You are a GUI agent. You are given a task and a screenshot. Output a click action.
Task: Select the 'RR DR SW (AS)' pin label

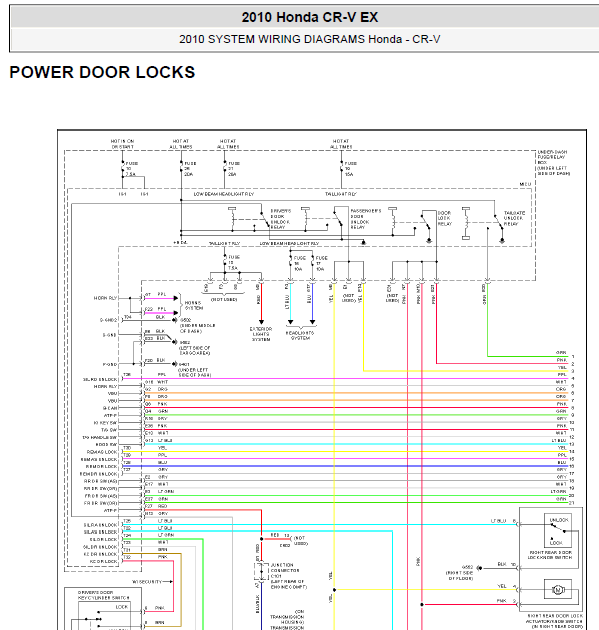[100, 481]
